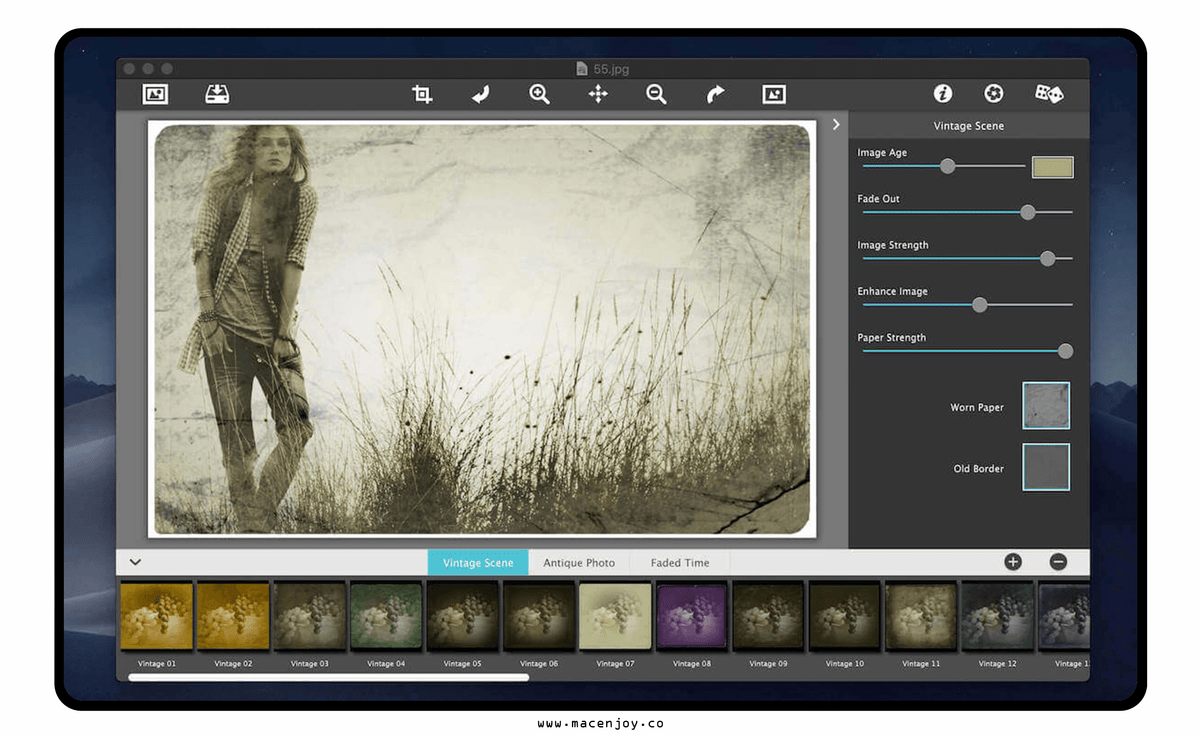Select the four-arrow move tool

tap(598, 94)
